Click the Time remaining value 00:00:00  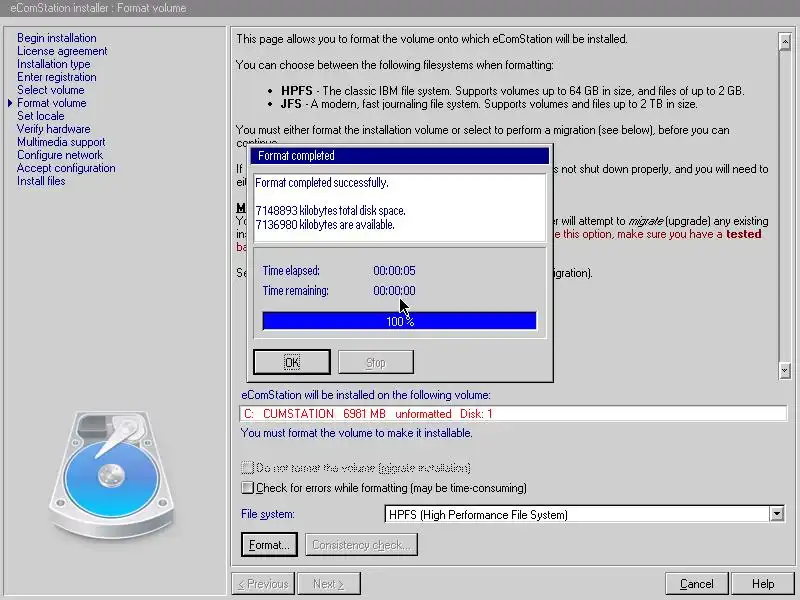[394, 291]
